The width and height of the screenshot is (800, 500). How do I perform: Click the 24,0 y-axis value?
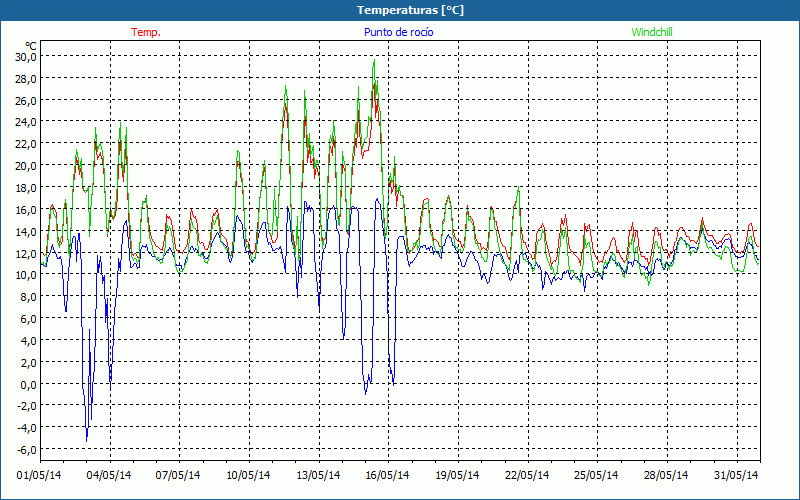tap(26, 122)
